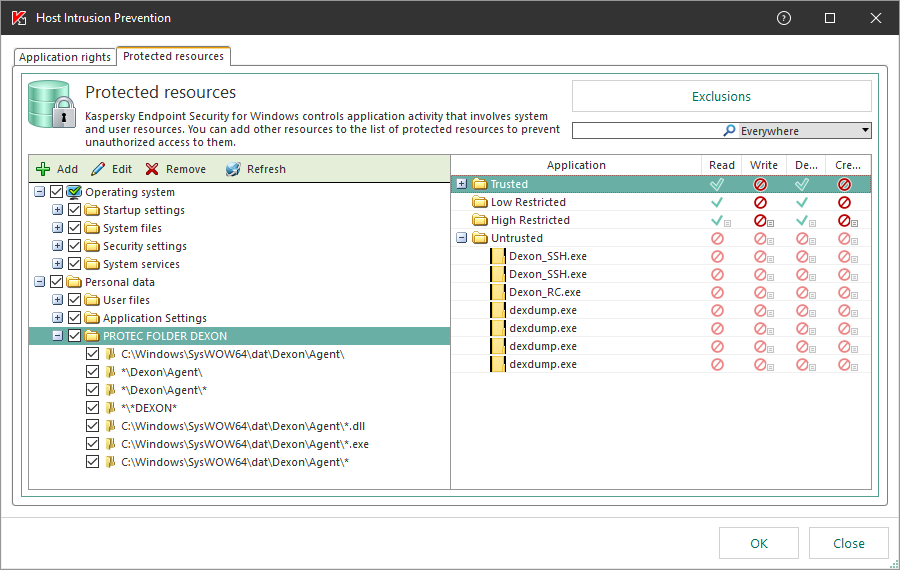Click the Refresh icon in toolbar
900x570 pixels.
click(233, 169)
